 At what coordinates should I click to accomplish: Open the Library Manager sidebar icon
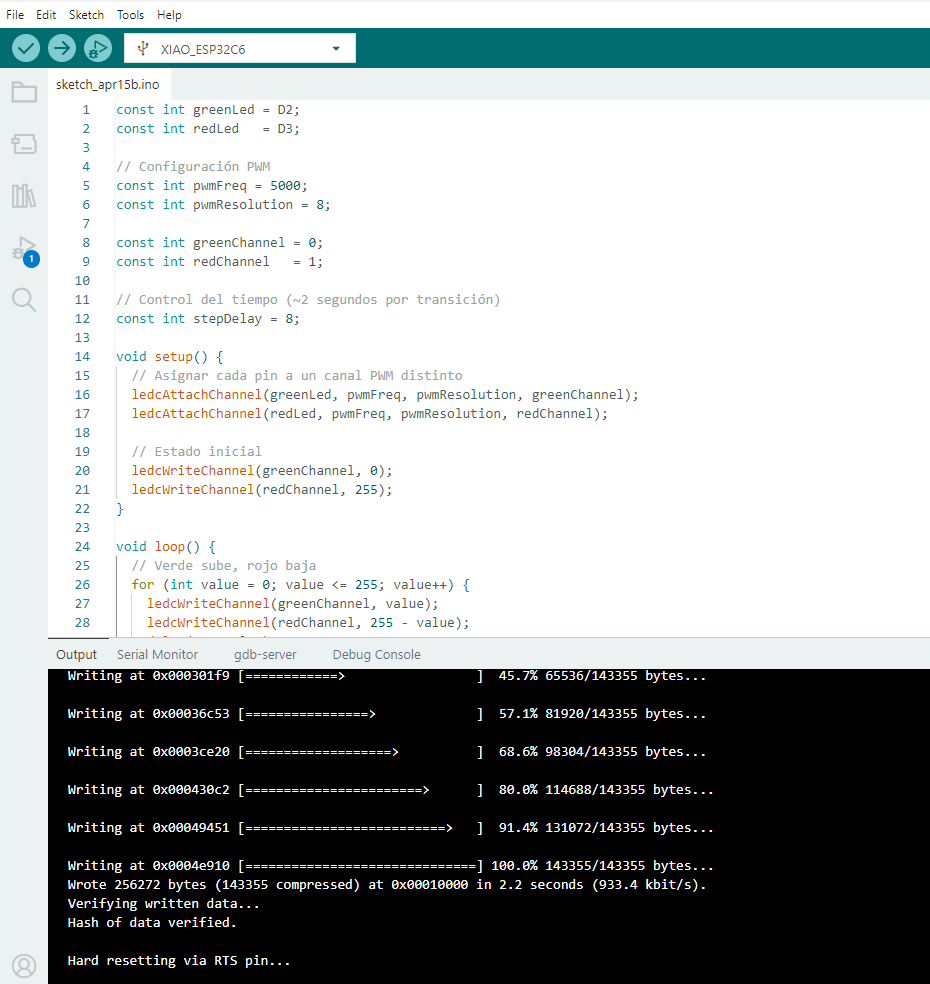coord(24,196)
